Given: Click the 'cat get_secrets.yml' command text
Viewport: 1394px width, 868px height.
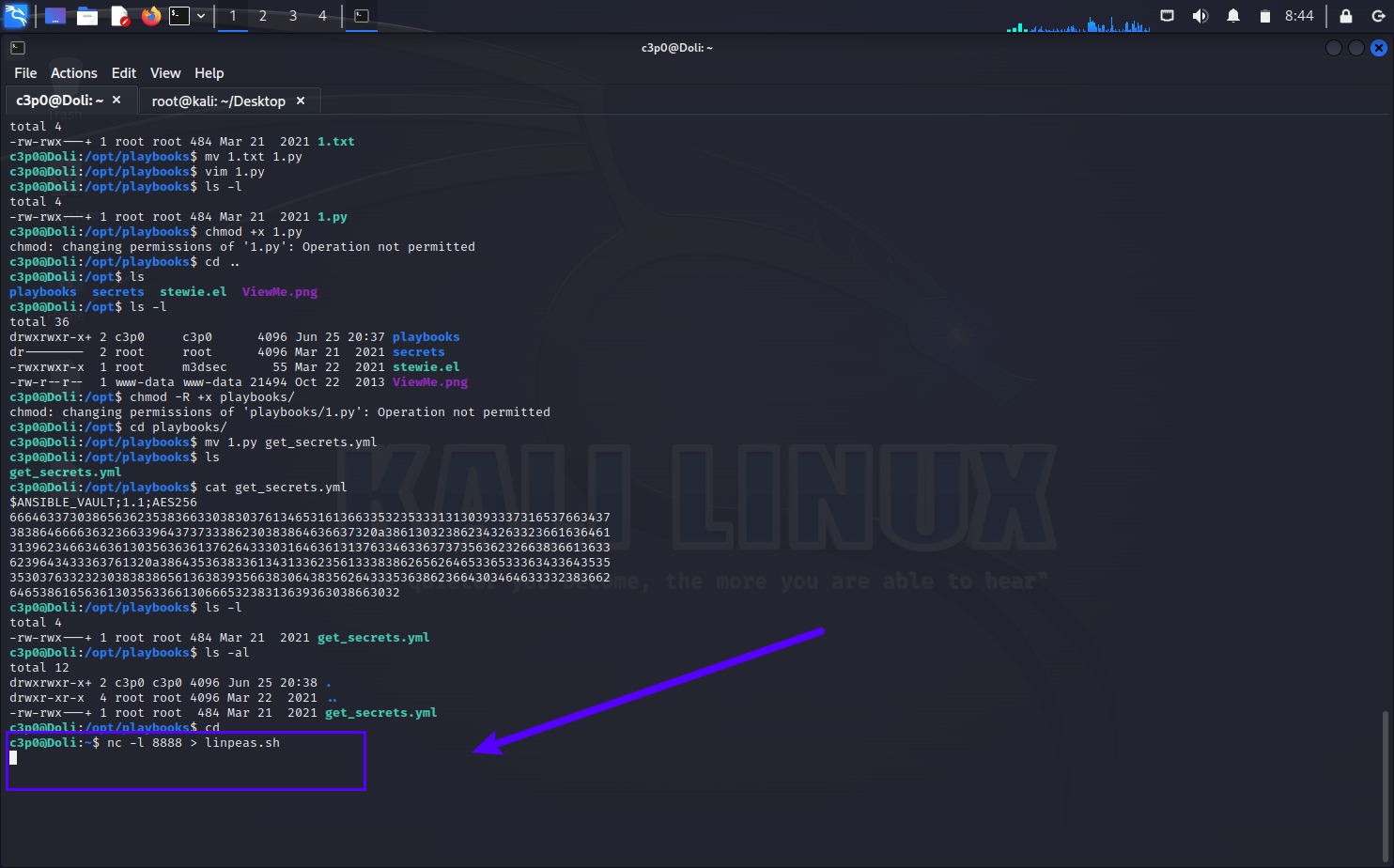Looking at the screenshot, I should [276, 488].
